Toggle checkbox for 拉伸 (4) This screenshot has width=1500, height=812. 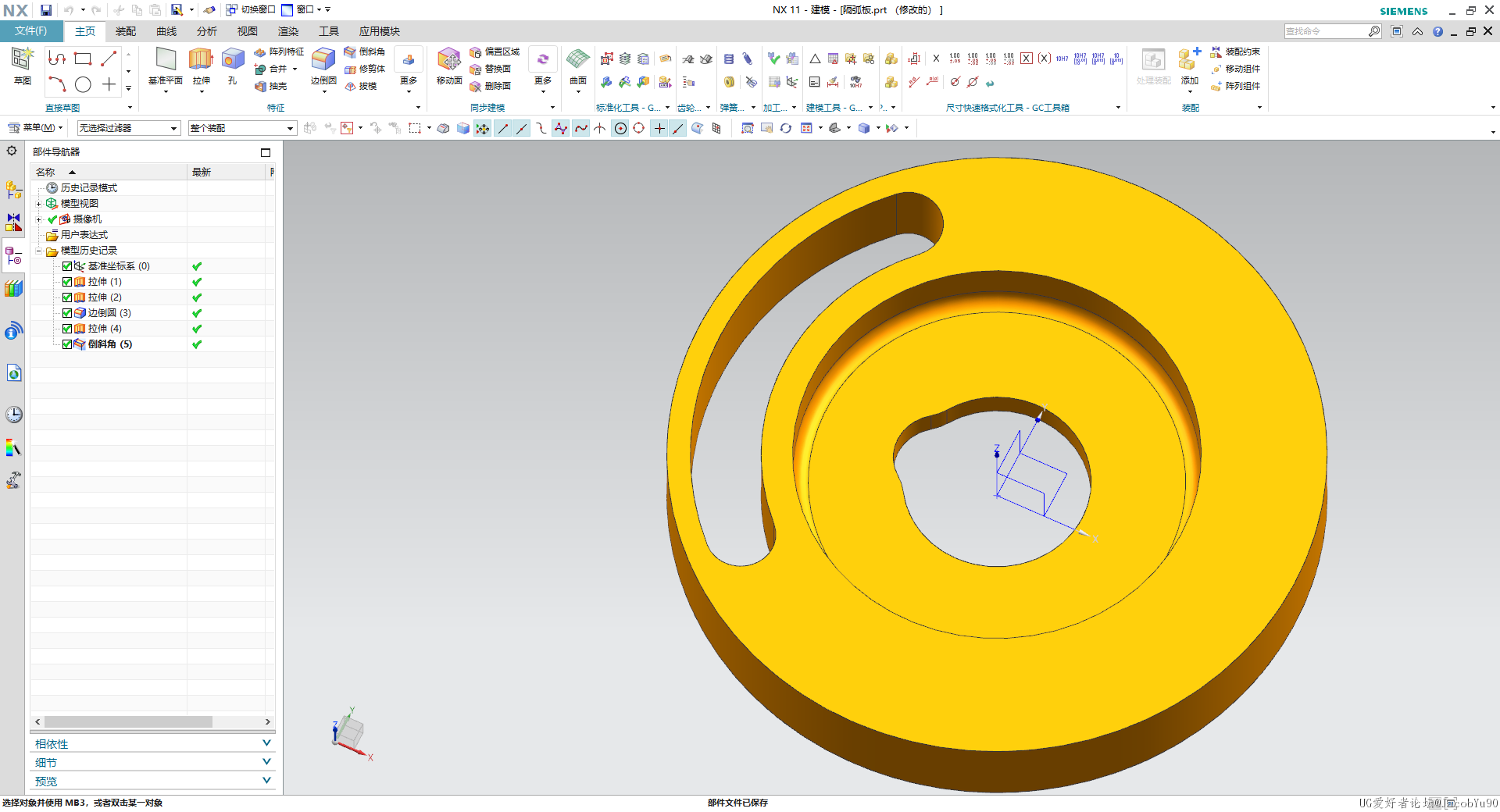point(67,329)
